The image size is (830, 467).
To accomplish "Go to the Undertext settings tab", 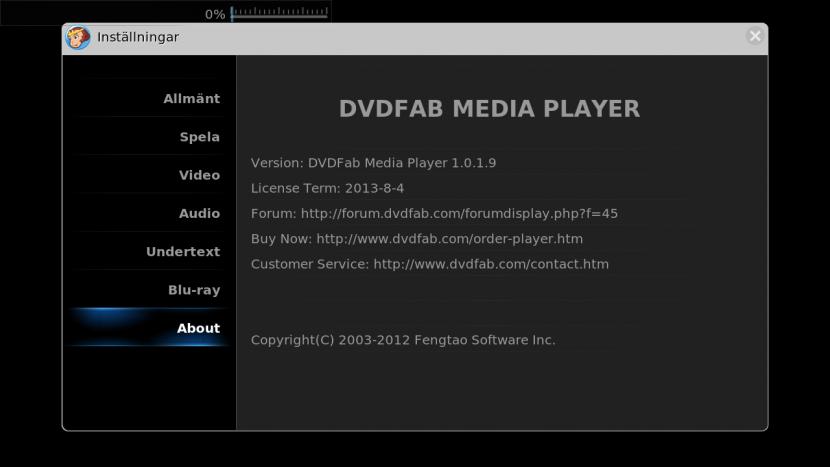I will [149, 252].
